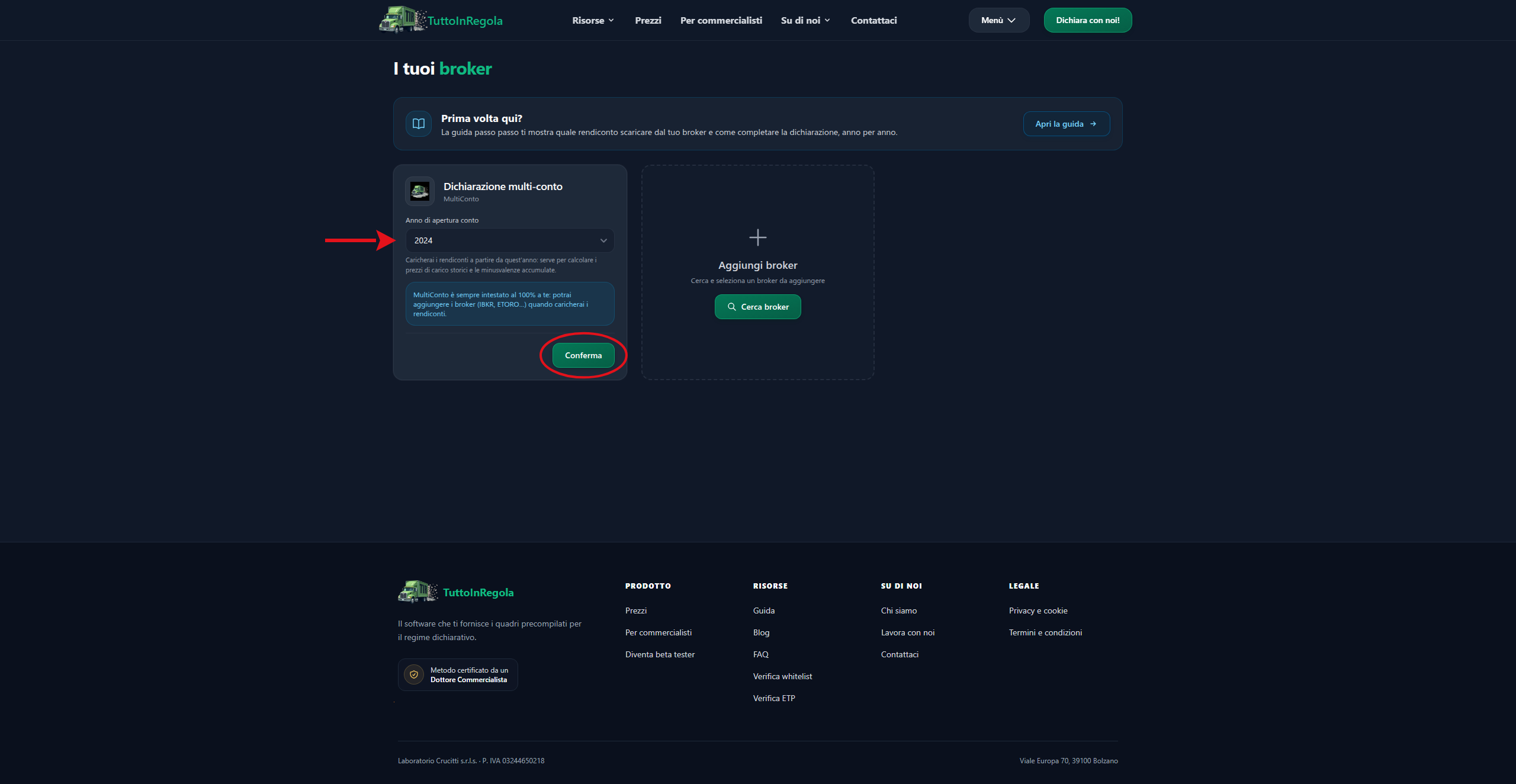The width and height of the screenshot is (1516, 784).
Task: Open Chi siamo footer link
Action: point(898,611)
